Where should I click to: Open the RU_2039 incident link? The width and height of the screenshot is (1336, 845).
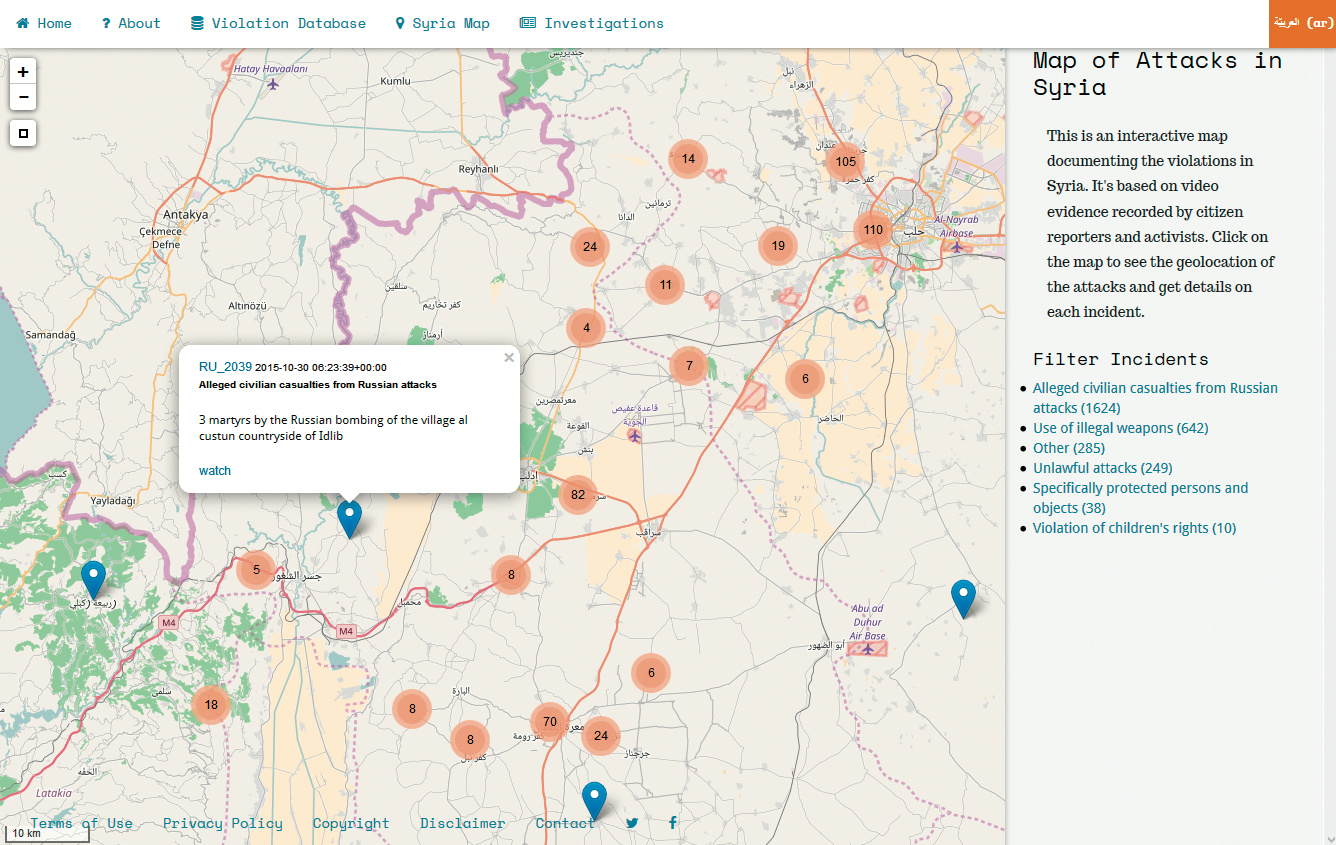(225, 367)
